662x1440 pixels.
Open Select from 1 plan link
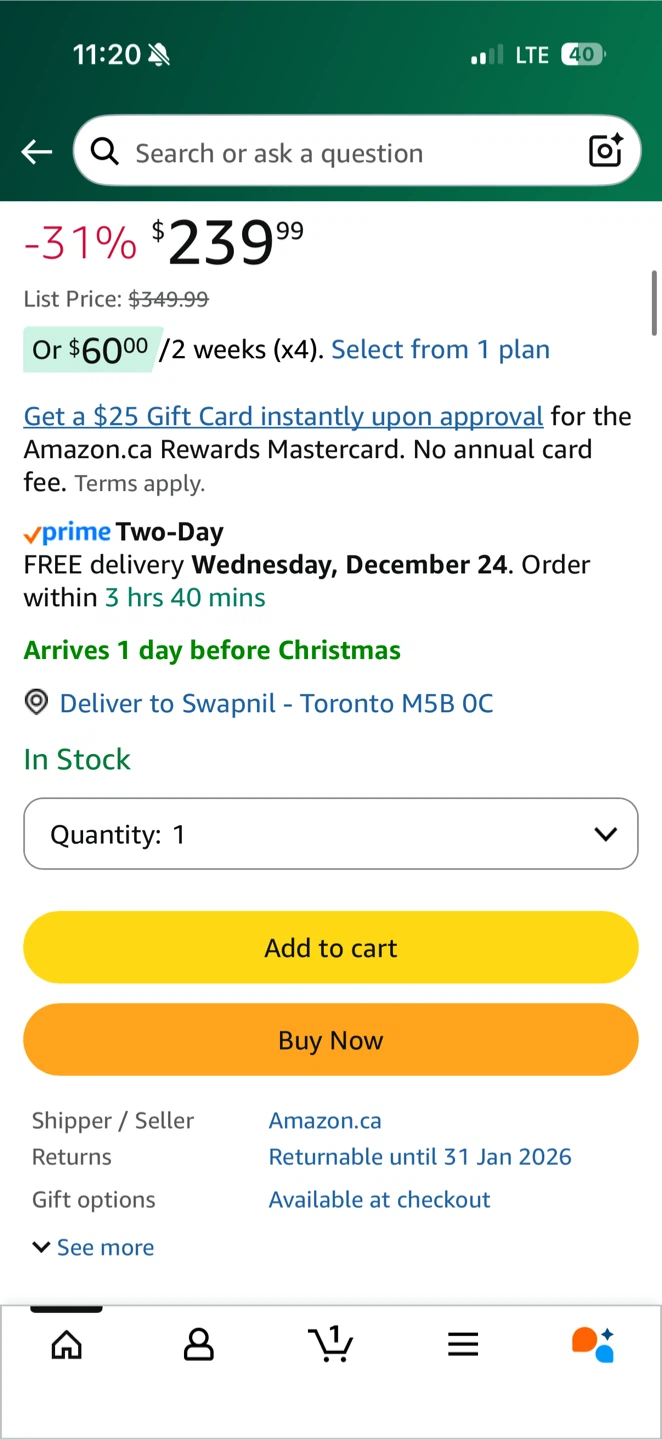click(440, 349)
